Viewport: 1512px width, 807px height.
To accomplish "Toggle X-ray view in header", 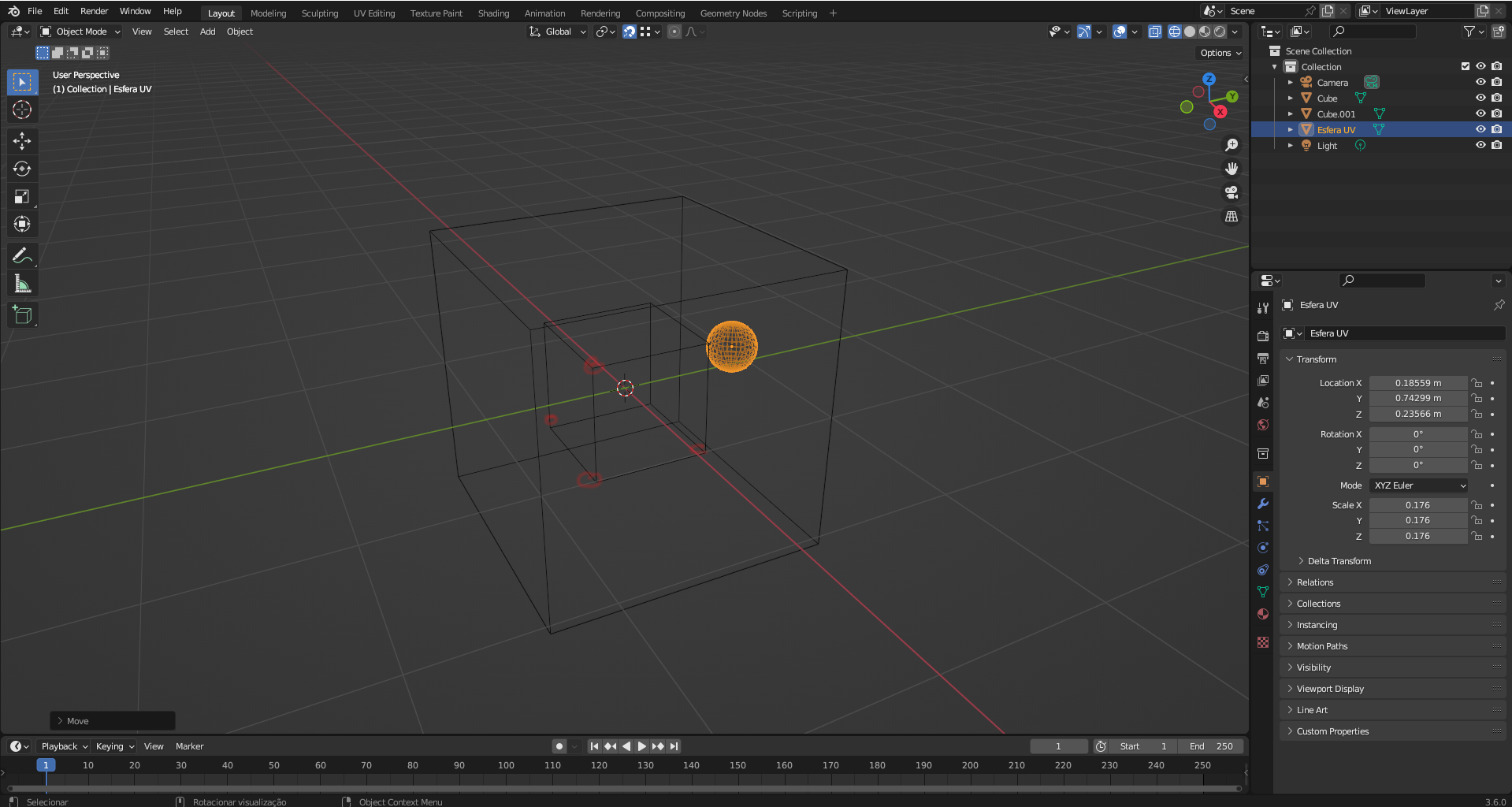I will pyautogui.click(x=1154, y=32).
